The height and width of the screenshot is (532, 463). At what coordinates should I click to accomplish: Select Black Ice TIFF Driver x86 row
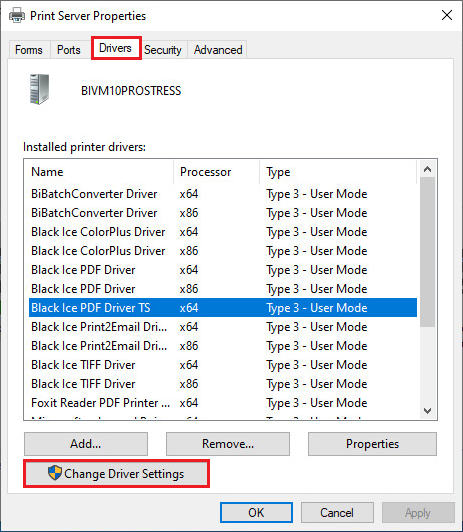click(x=223, y=384)
